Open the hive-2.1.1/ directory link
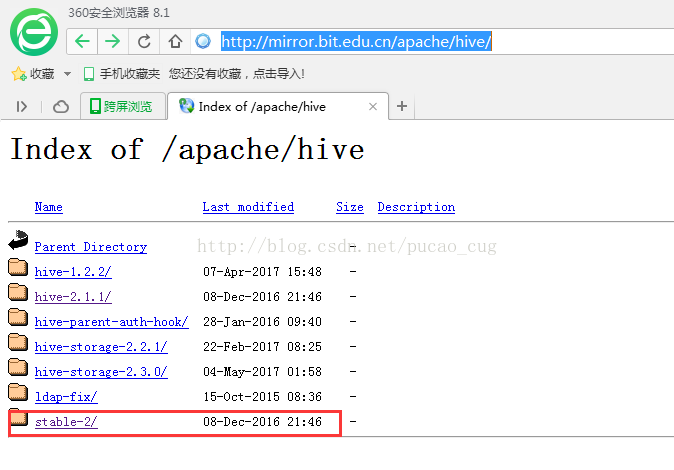The height and width of the screenshot is (470, 674). [73, 297]
